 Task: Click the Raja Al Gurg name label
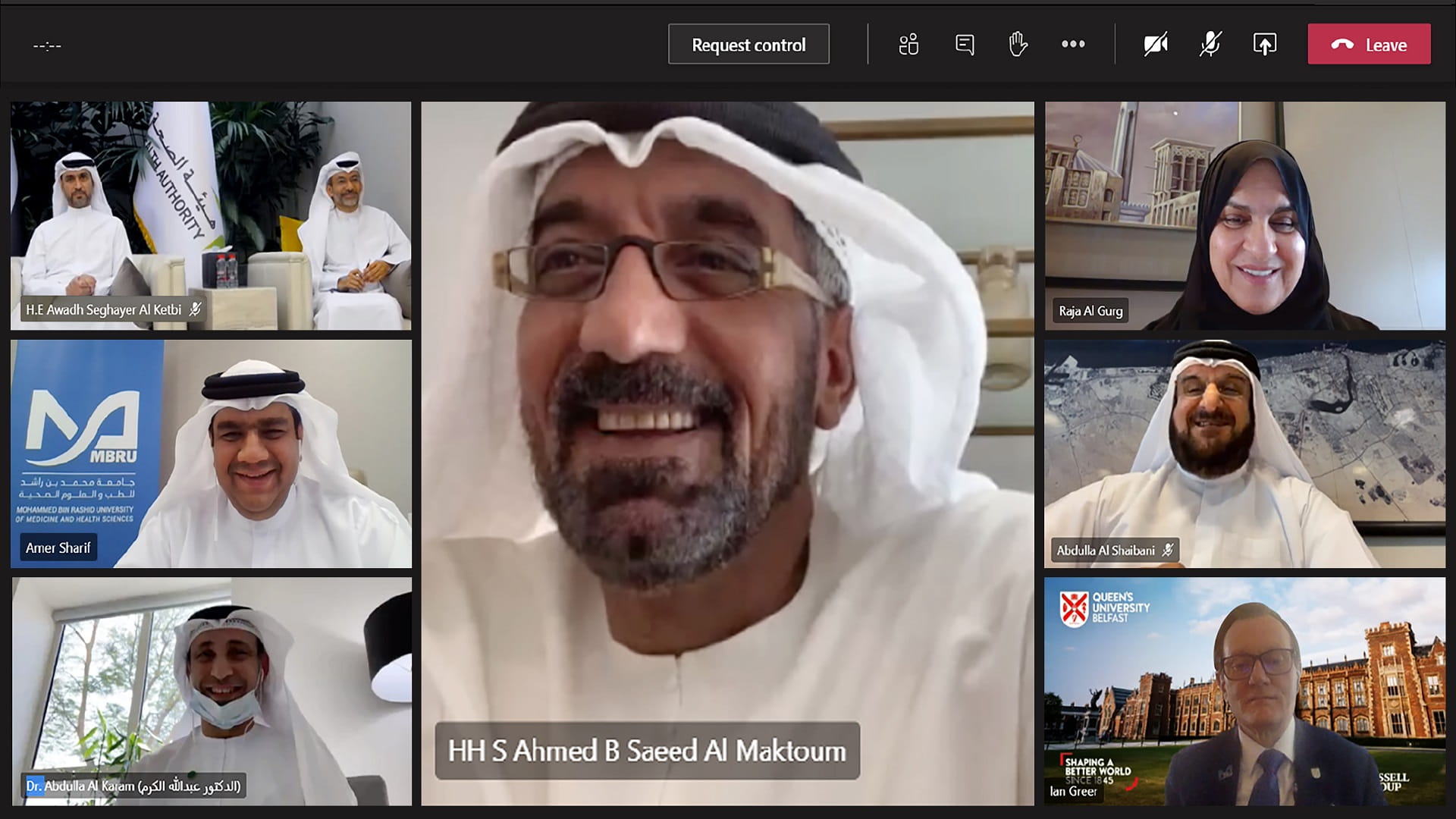click(1090, 311)
